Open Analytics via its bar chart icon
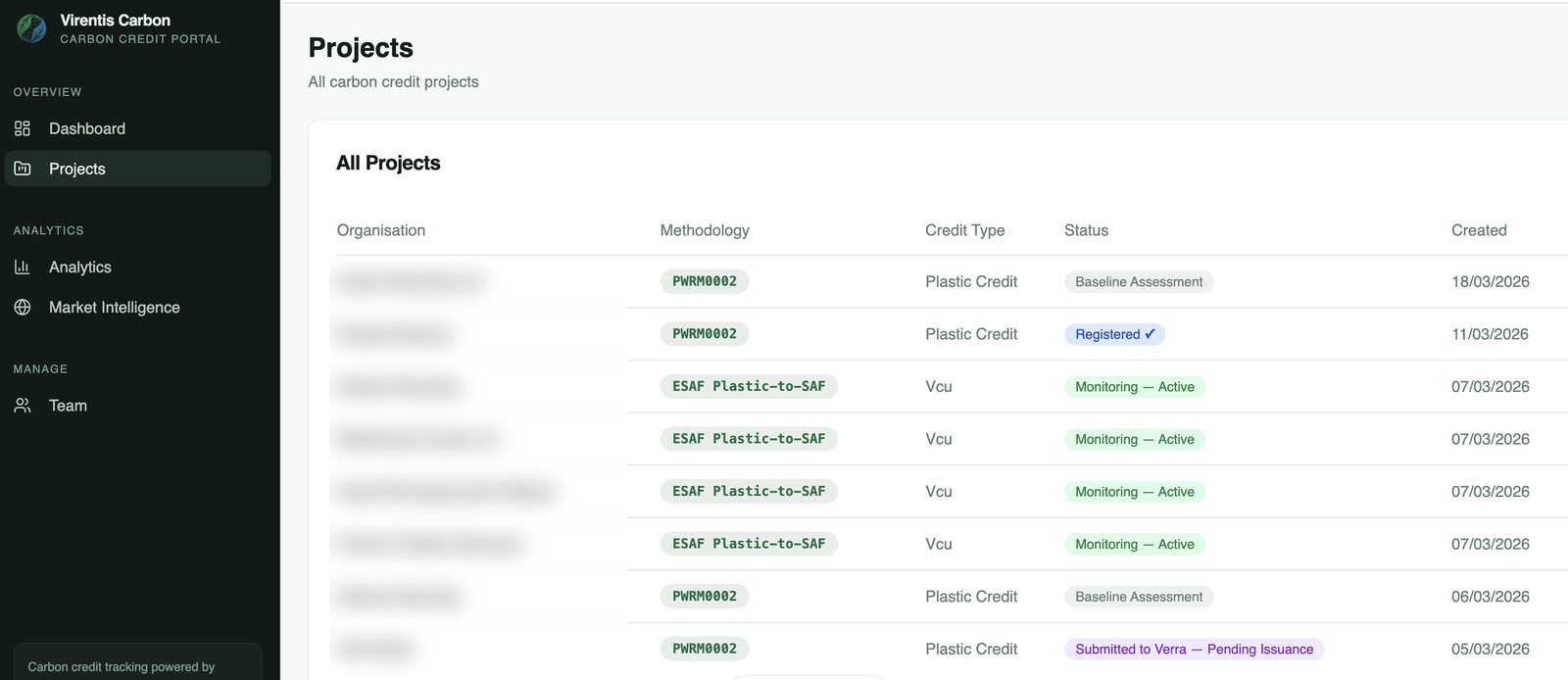Screen dimensions: 1568x680 (23, 267)
